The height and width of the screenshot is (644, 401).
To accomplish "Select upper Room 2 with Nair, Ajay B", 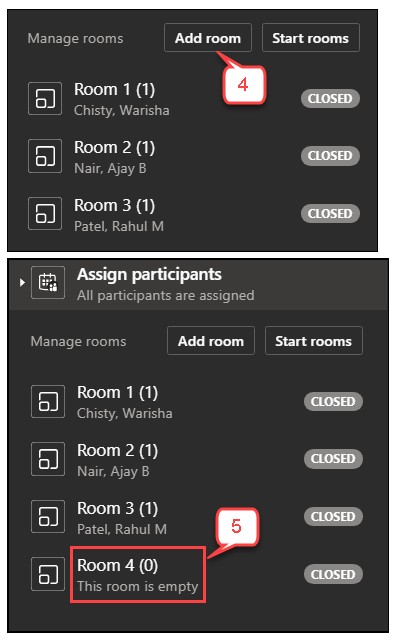I will (193, 156).
